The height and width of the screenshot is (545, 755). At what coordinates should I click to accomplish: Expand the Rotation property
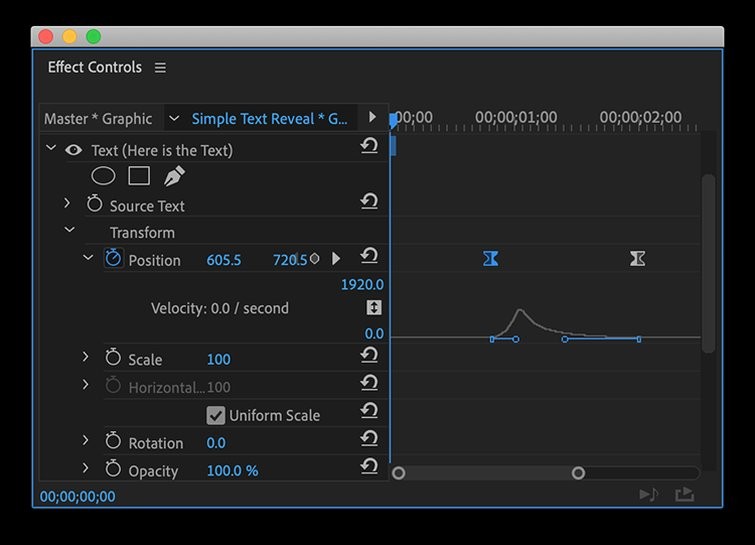click(x=85, y=440)
